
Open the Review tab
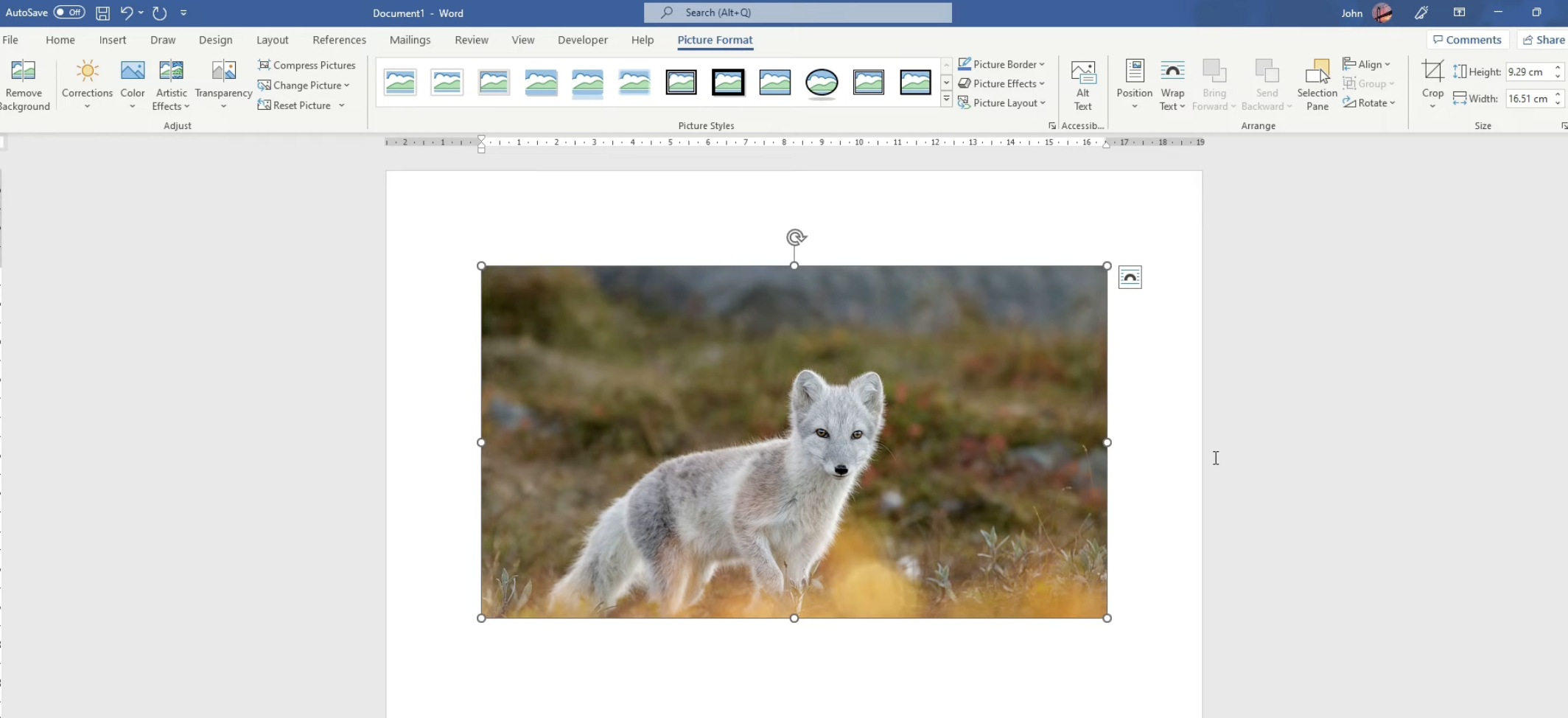(x=471, y=40)
